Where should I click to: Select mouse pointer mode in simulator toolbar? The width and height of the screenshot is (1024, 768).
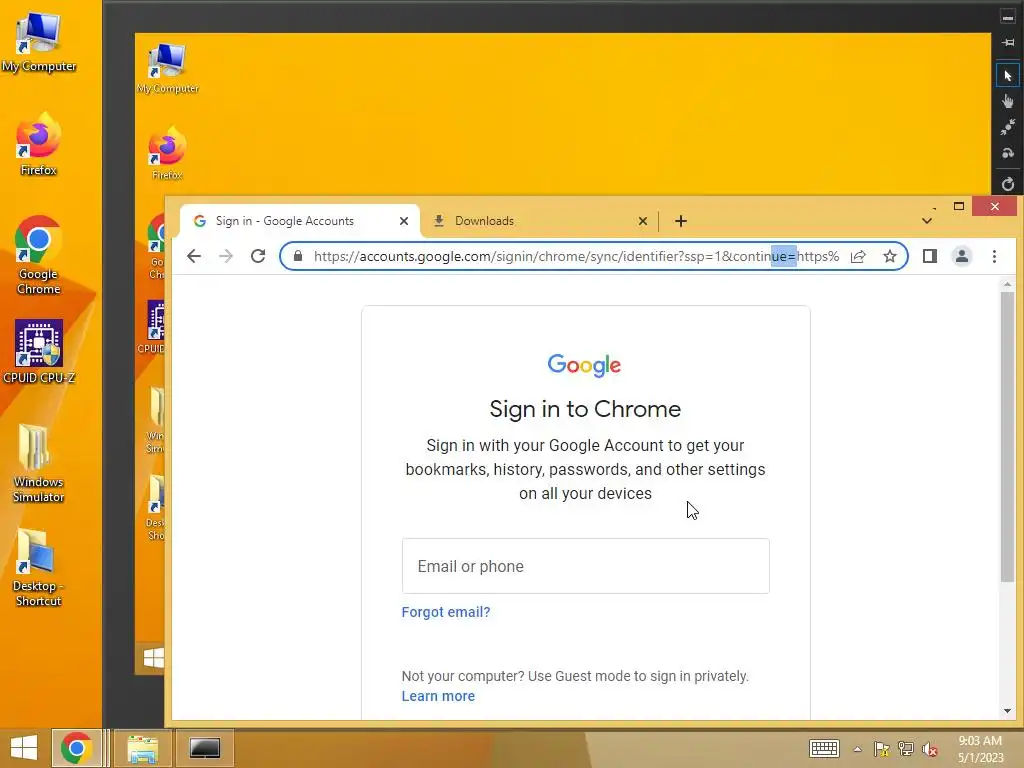(1008, 76)
